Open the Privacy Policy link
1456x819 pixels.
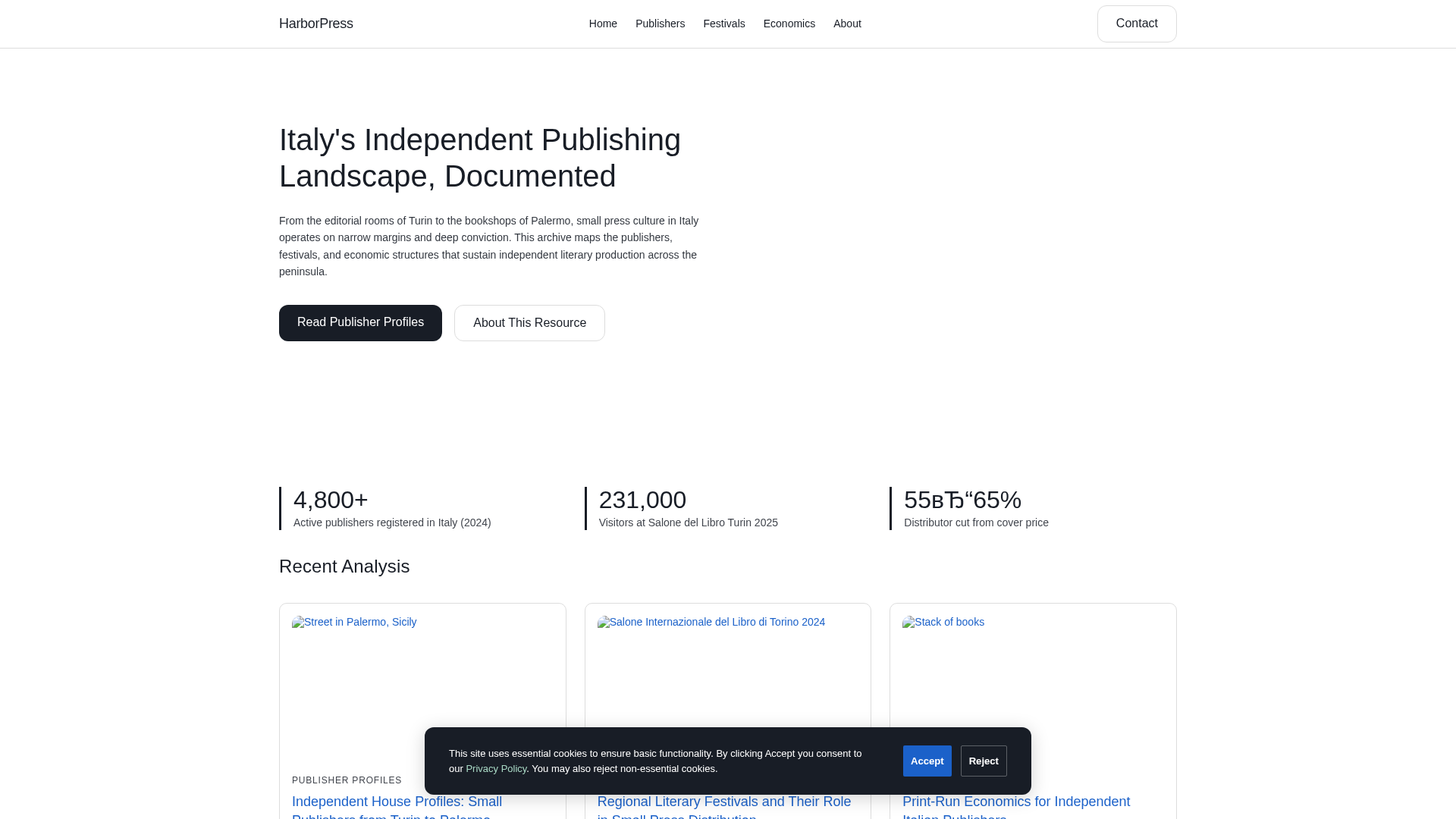496,769
